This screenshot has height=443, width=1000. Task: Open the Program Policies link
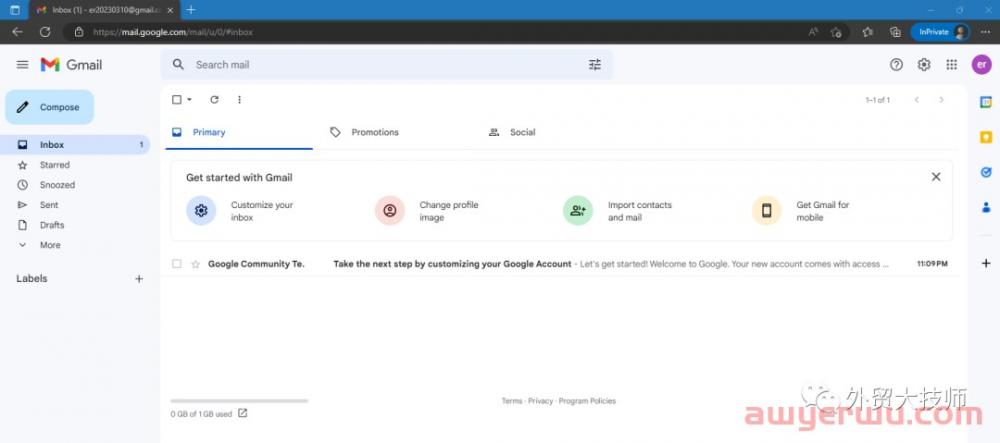point(587,401)
